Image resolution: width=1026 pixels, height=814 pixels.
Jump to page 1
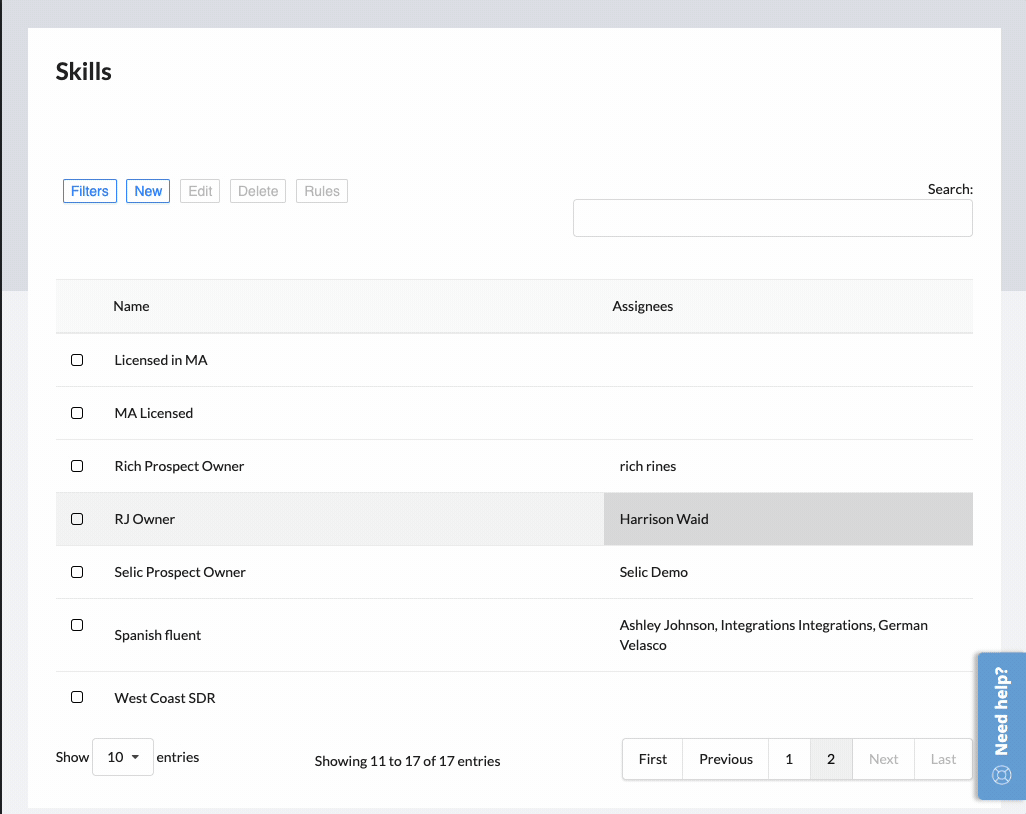[x=789, y=759]
